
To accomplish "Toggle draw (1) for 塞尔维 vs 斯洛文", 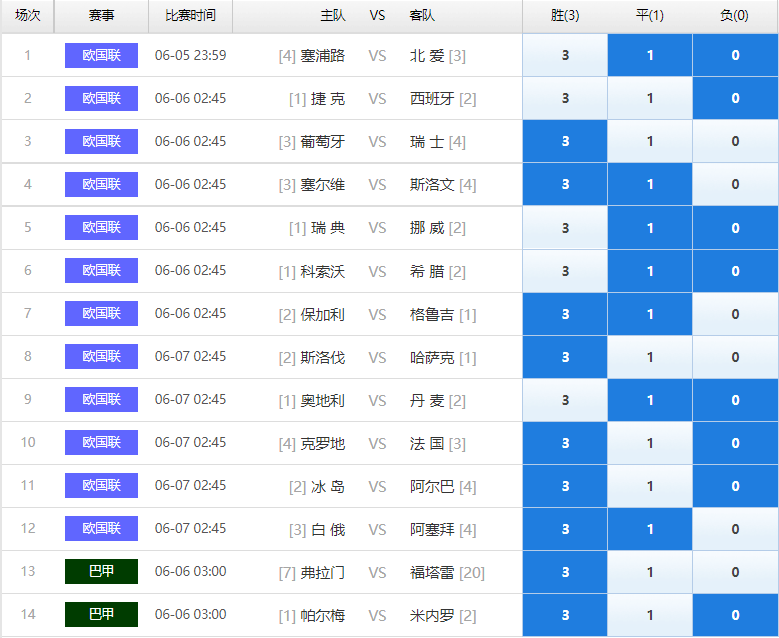I will click(650, 184).
